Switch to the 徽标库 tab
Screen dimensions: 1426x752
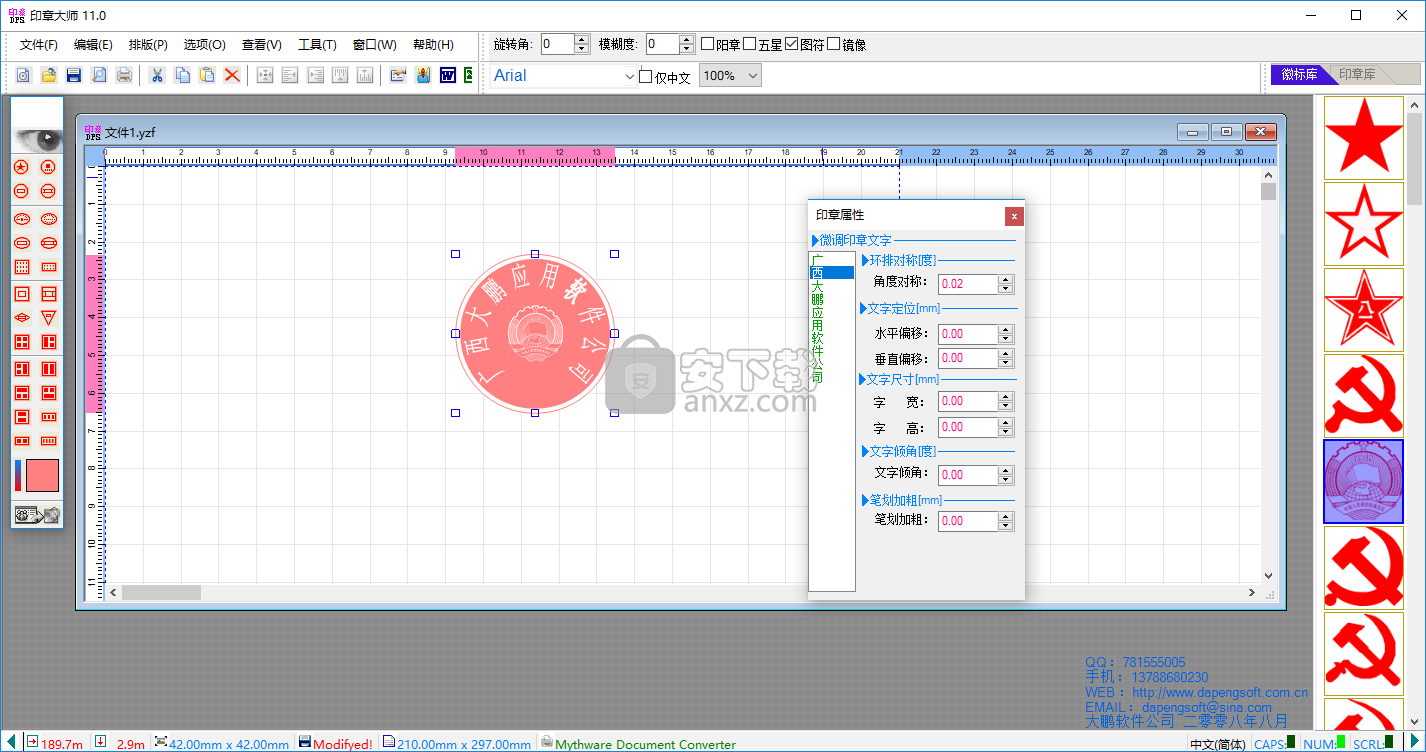[1300, 74]
